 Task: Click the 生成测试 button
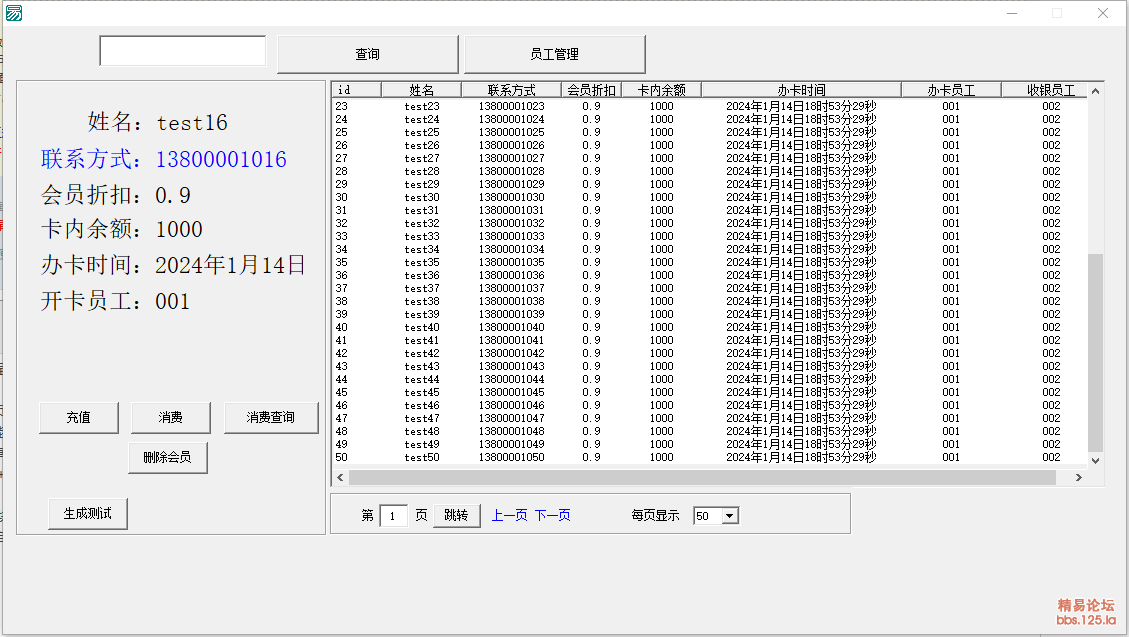(88, 513)
